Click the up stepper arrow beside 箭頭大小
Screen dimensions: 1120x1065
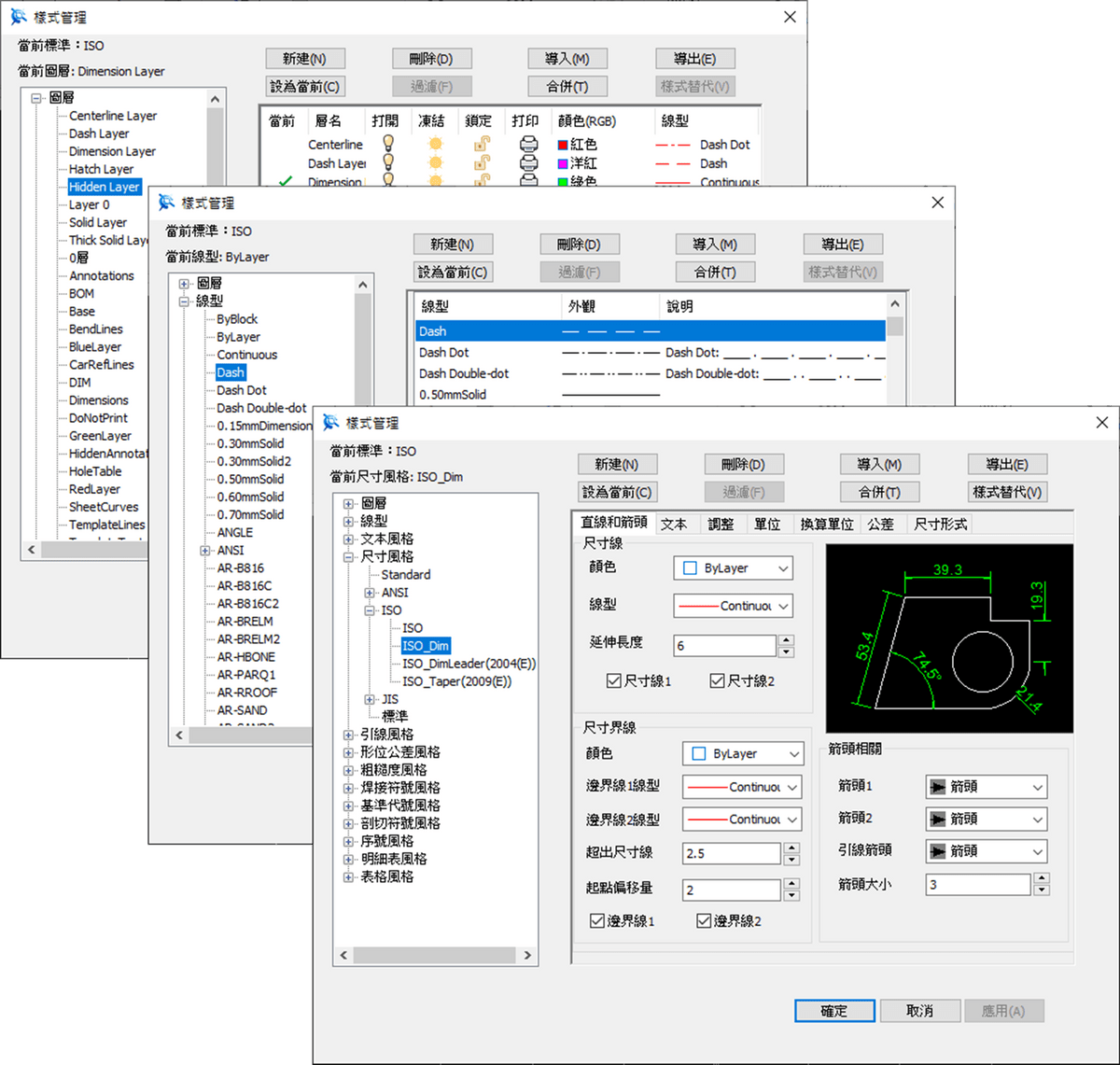[1043, 879]
